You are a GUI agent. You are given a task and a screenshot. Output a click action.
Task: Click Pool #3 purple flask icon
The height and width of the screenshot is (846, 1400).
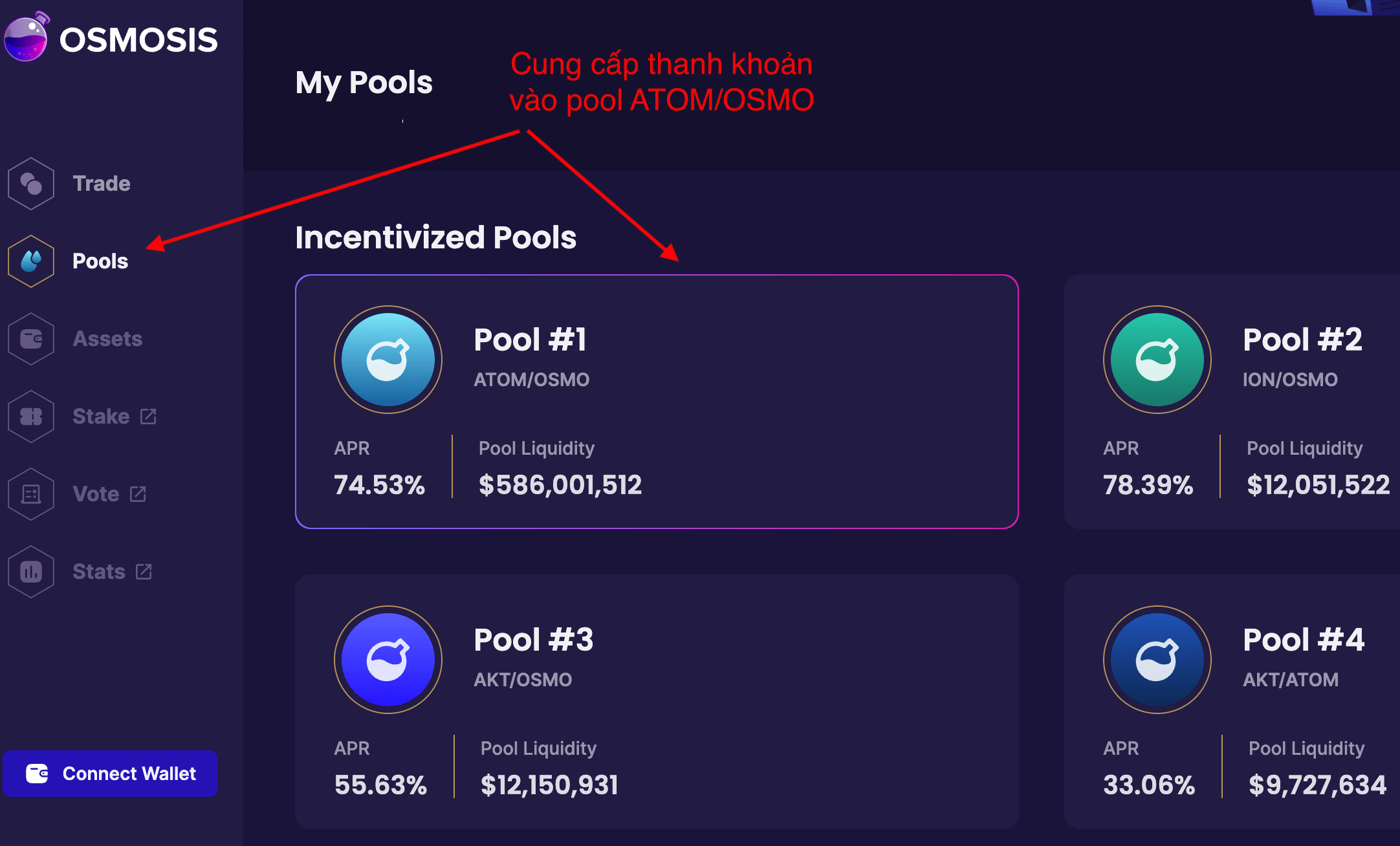pos(388,660)
